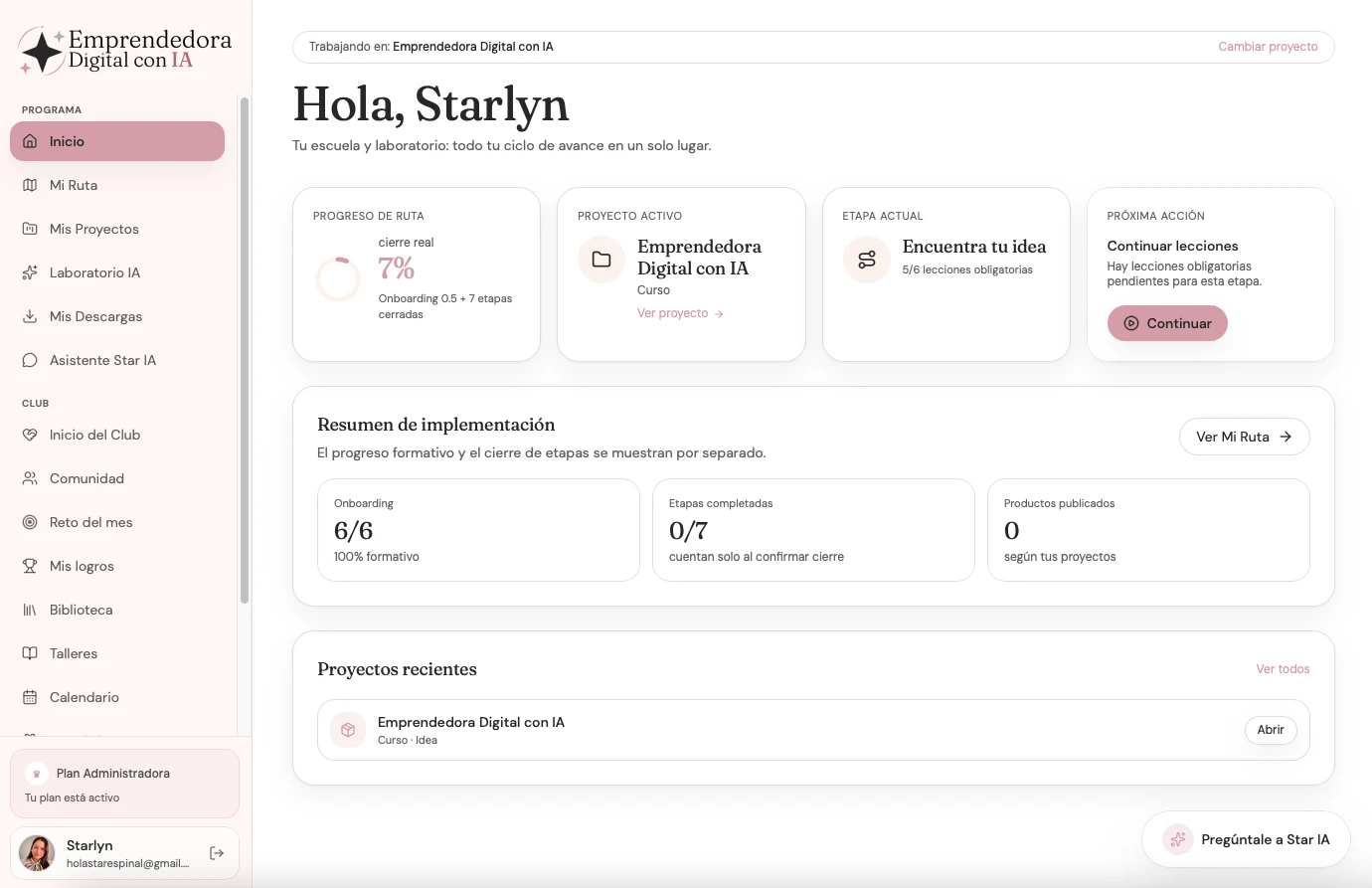Click the Reto del mes target icon
This screenshot has width=1372, height=888.
tap(30, 522)
